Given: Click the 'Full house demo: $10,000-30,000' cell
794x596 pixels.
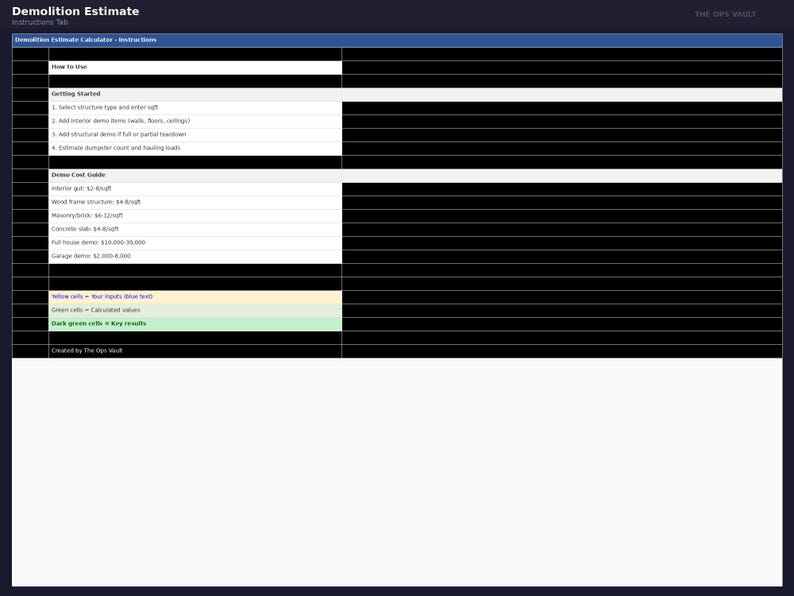Looking at the screenshot, I should [x=195, y=243].
